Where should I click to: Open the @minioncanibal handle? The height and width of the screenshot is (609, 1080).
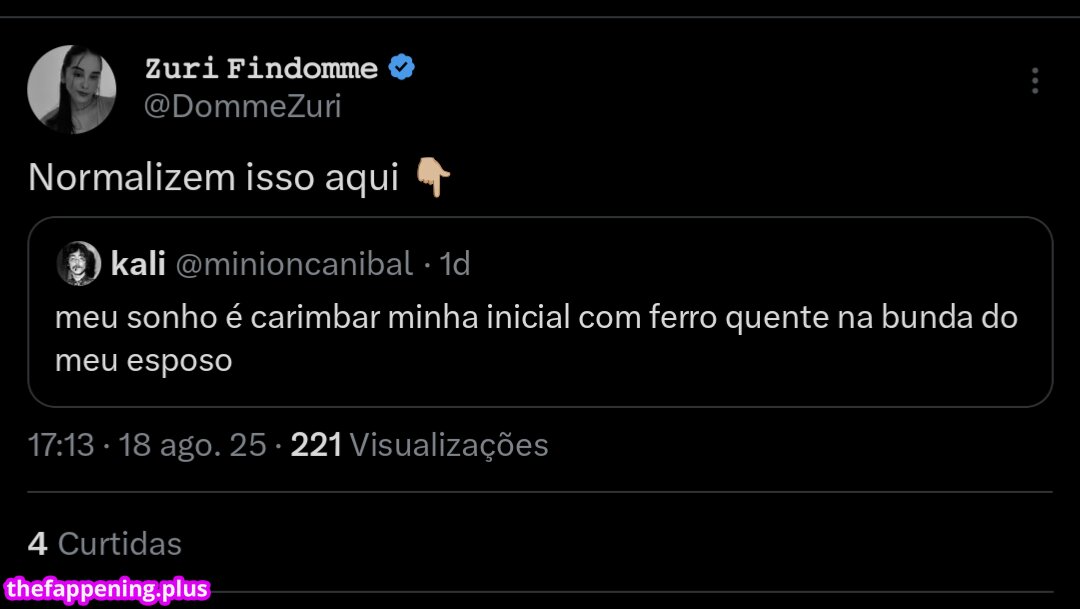tap(294, 264)
